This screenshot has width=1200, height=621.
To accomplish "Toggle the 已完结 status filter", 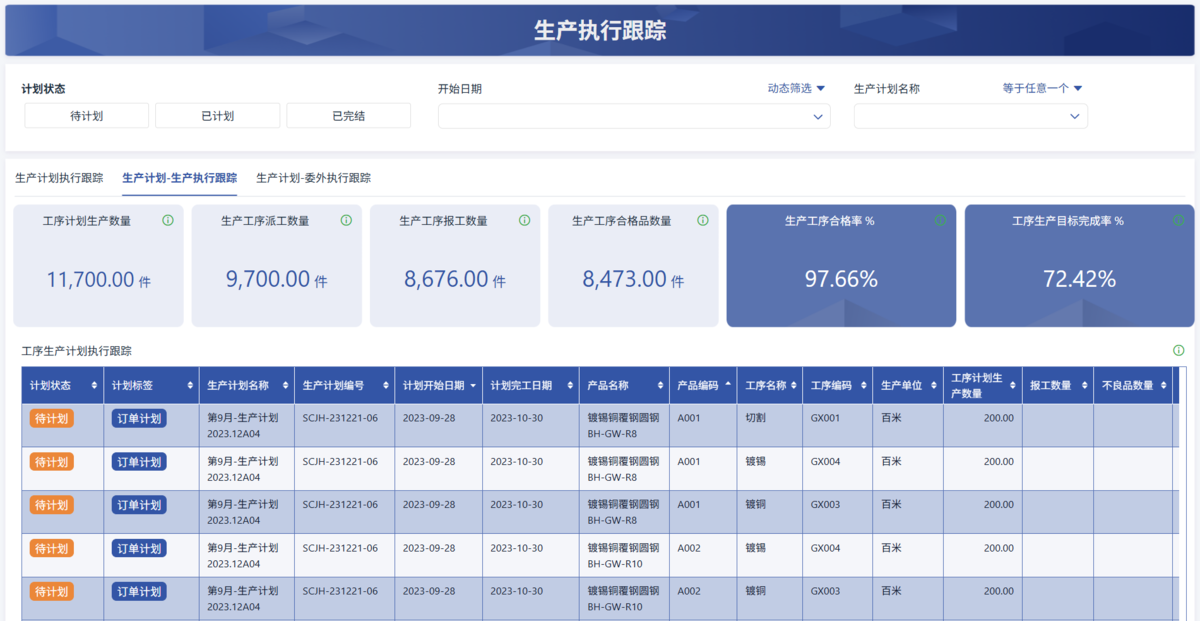I will [x=348, y=116].
